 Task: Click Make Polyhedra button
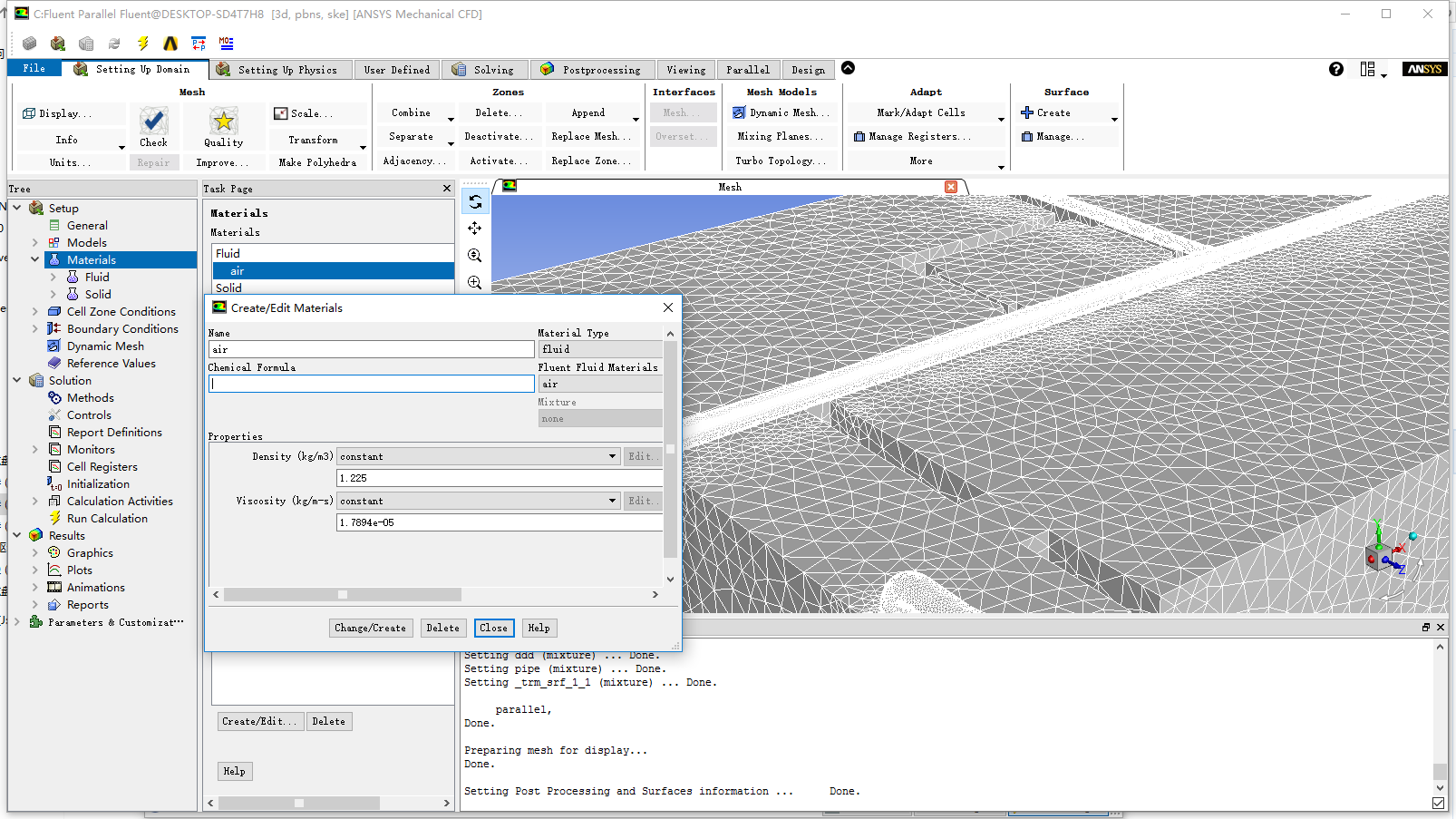tap(317, 162)
